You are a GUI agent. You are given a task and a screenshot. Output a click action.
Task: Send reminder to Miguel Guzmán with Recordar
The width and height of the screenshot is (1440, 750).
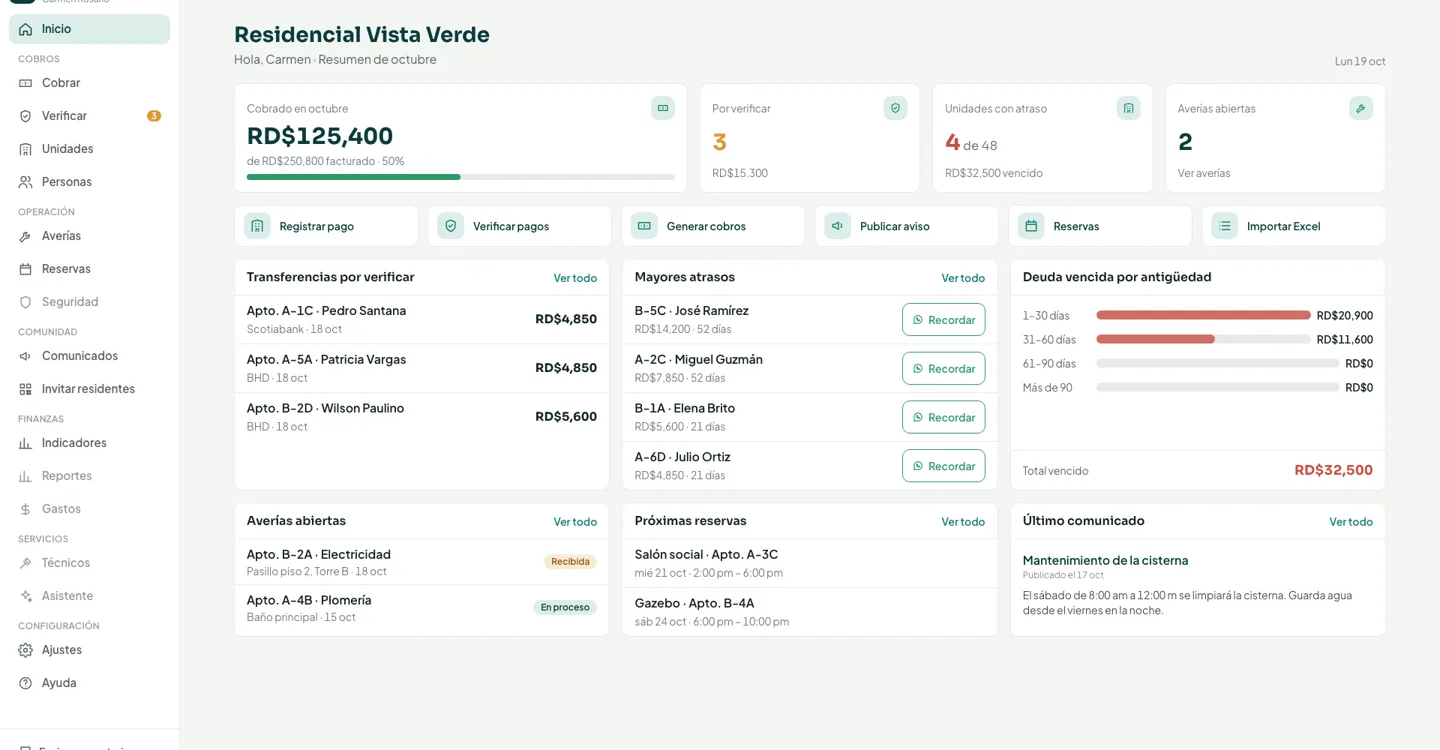click(943, 368)
